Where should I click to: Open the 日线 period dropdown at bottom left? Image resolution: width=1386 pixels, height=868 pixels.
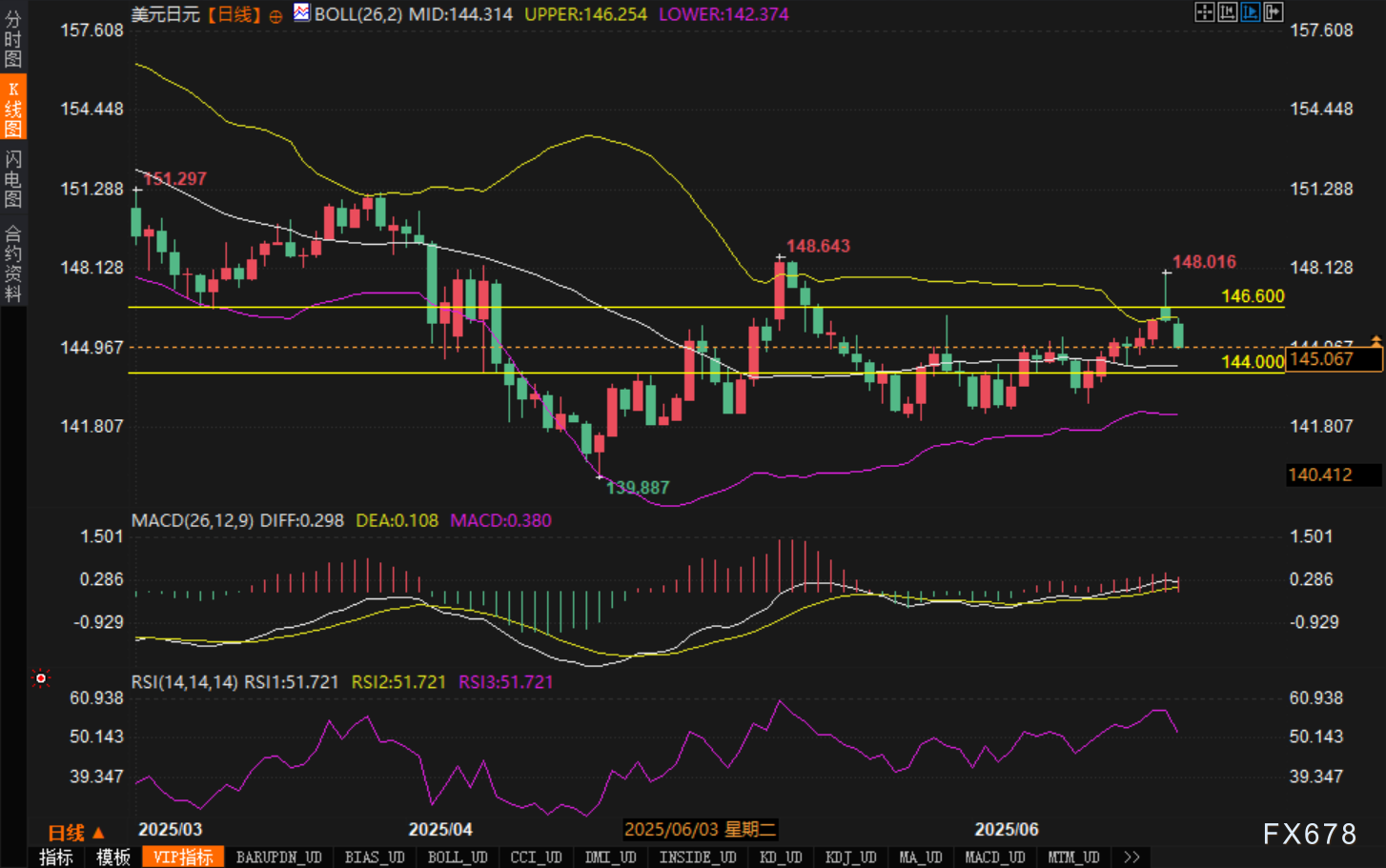[76, 833]
